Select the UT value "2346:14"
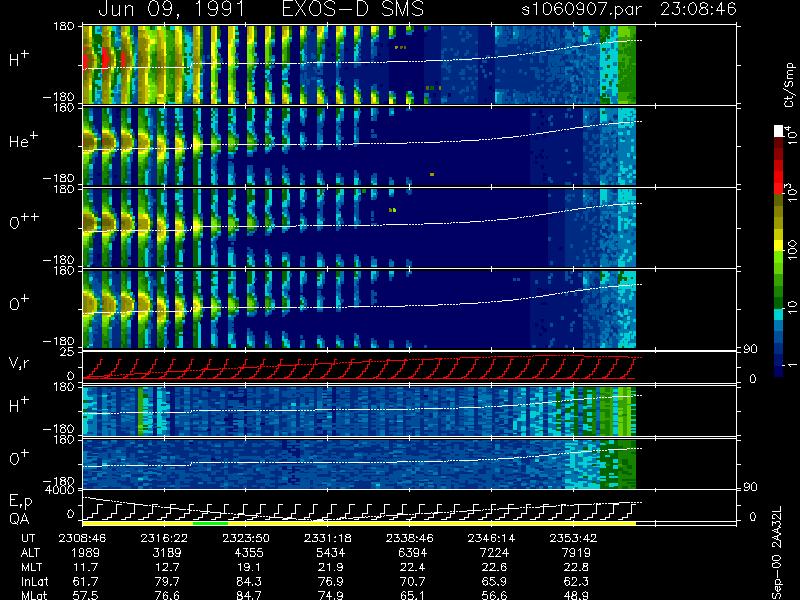Image resolution: width=800 pixels, height=600 pixels. pos(491,538)
